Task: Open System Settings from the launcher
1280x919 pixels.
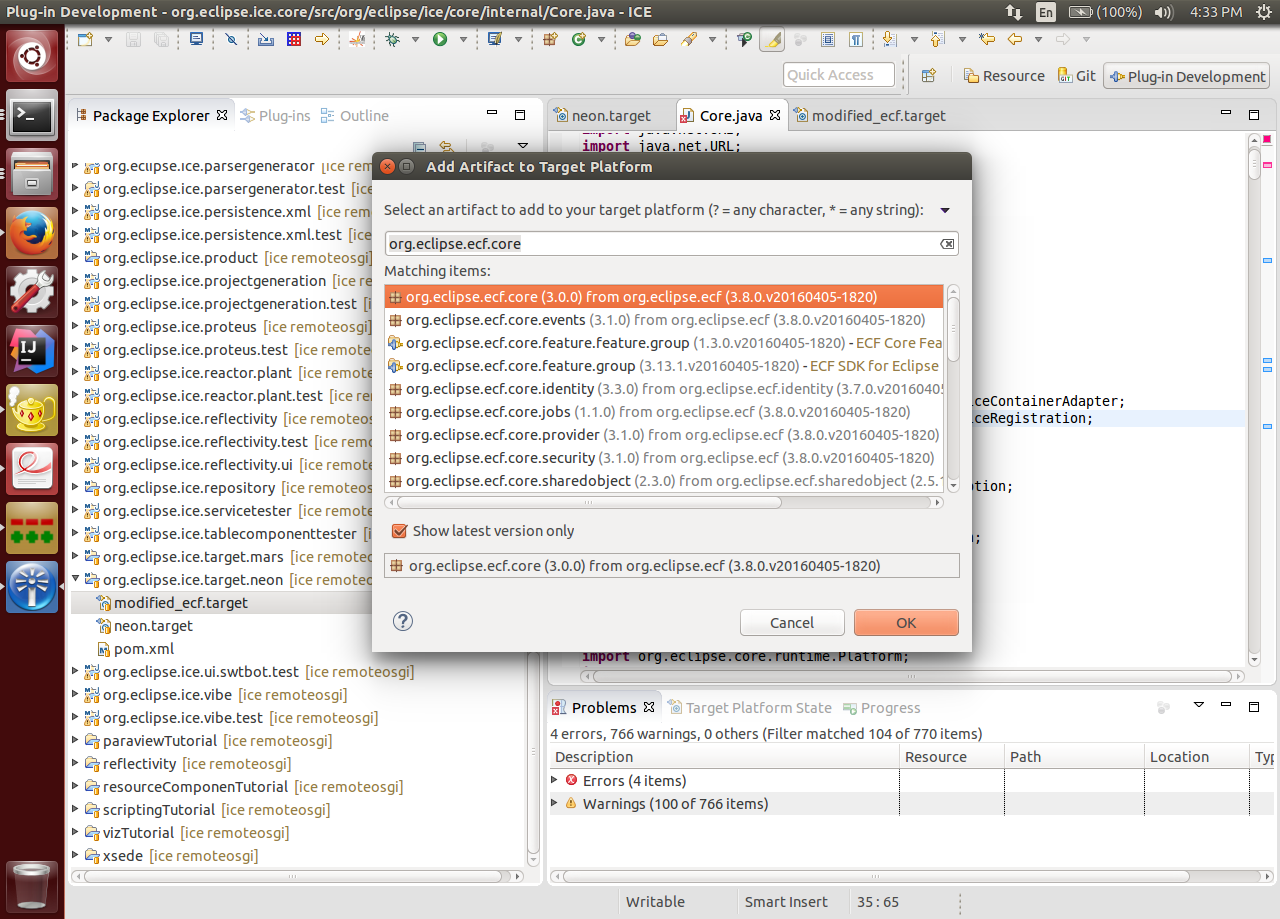Action: click(32, 291)
